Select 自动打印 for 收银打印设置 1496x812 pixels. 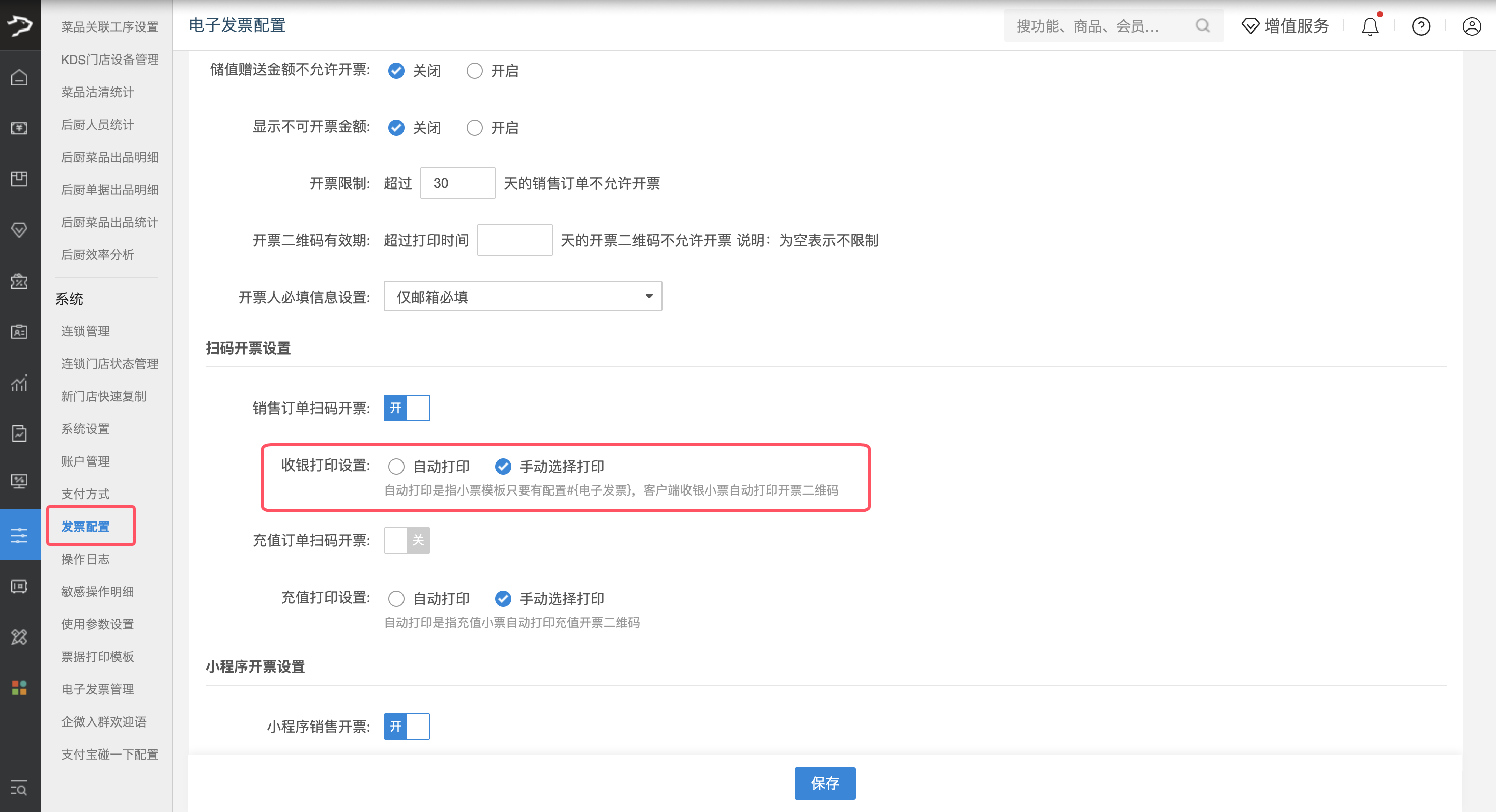397,467
